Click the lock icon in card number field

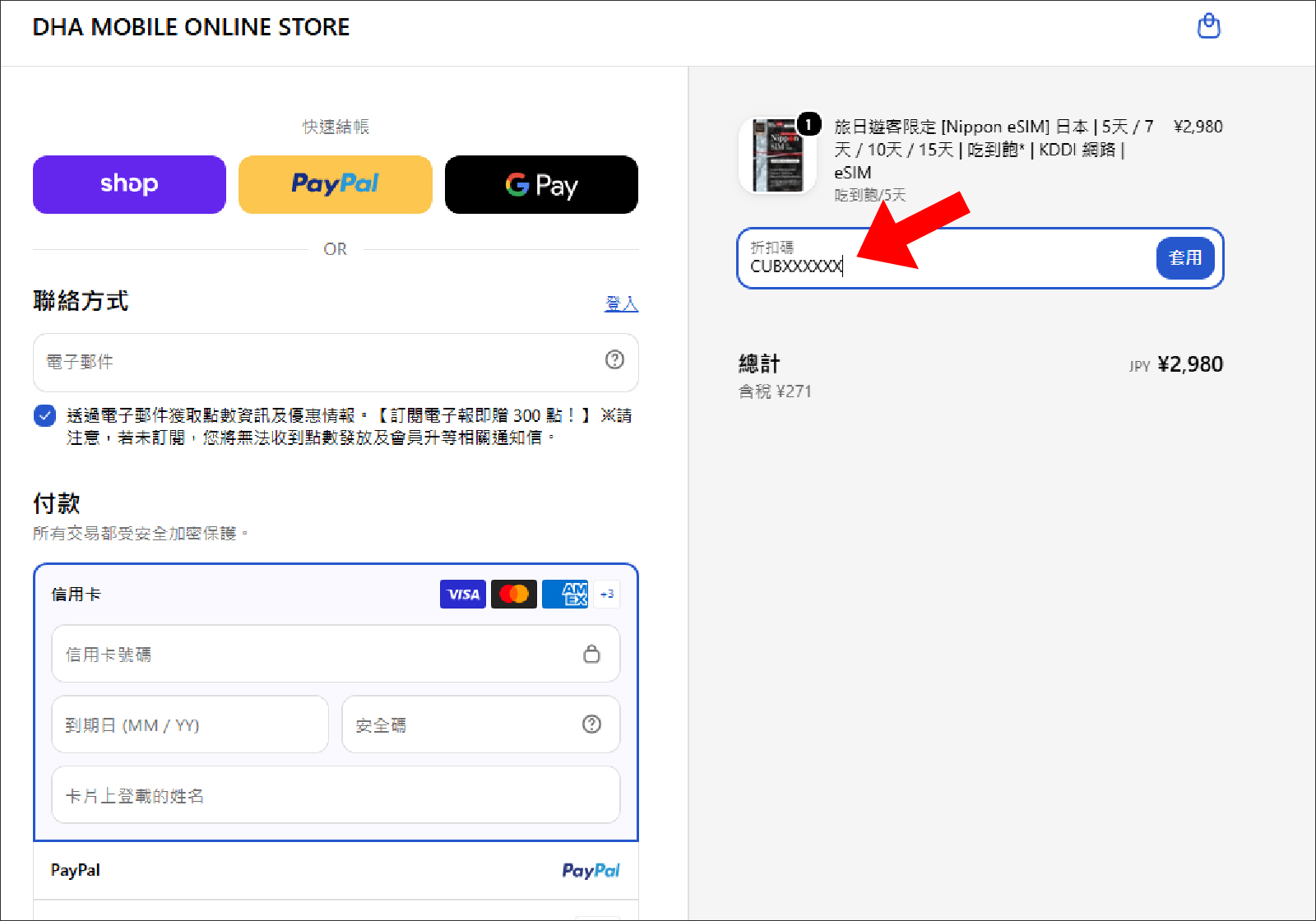[591, 654]
